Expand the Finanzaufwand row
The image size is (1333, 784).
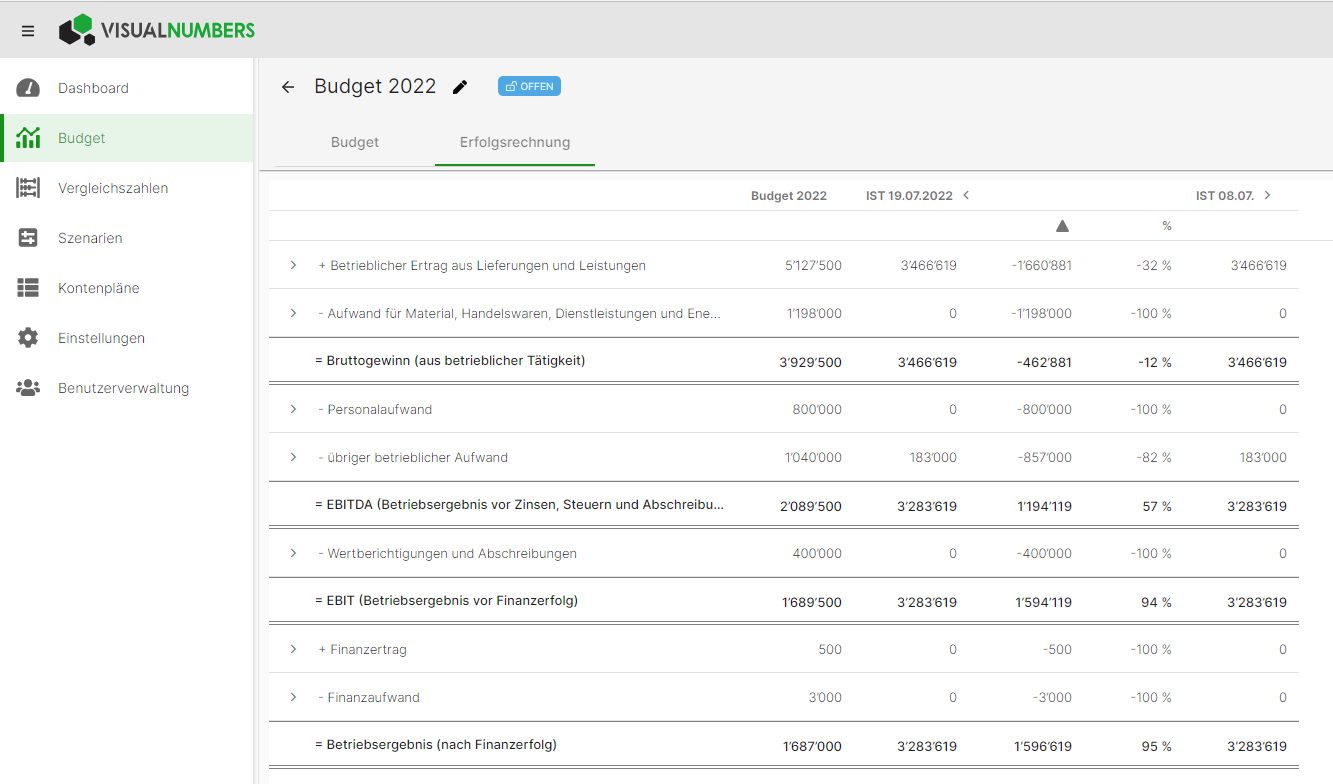292,697
